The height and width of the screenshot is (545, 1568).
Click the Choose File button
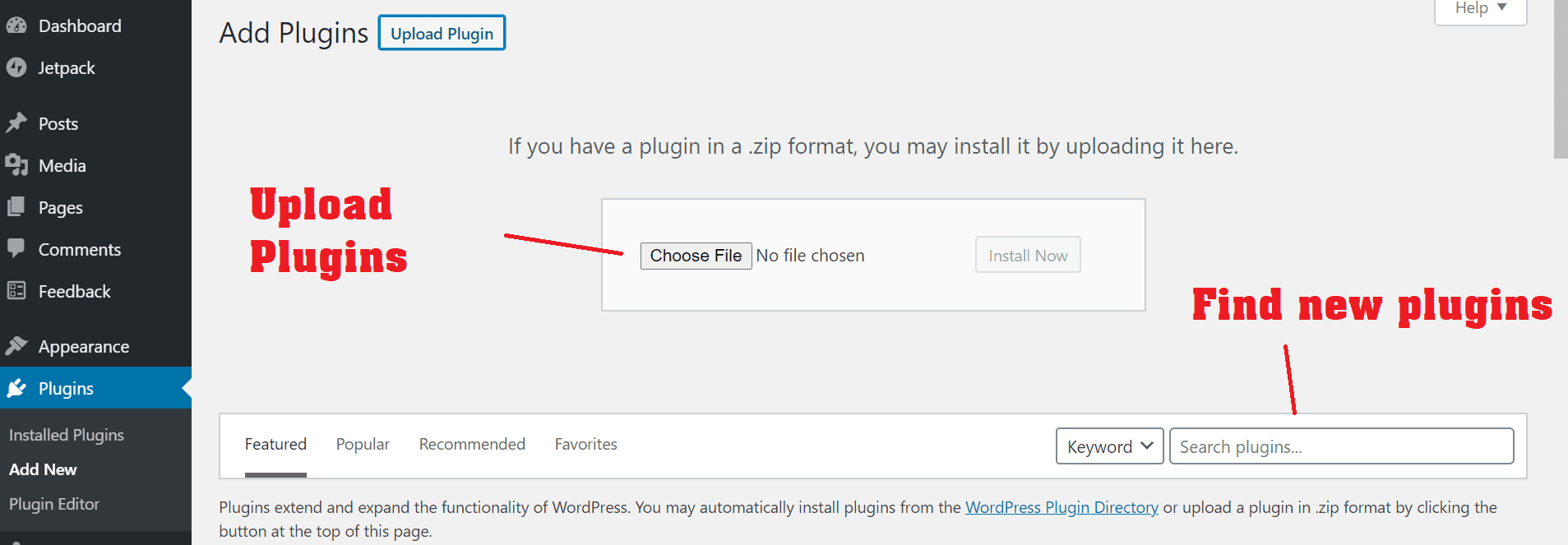(696, 256)
